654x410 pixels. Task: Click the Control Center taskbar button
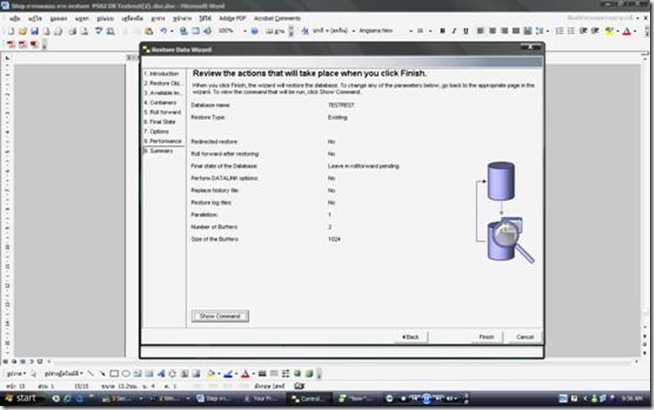pyautogui.click(x=309, y=399)
